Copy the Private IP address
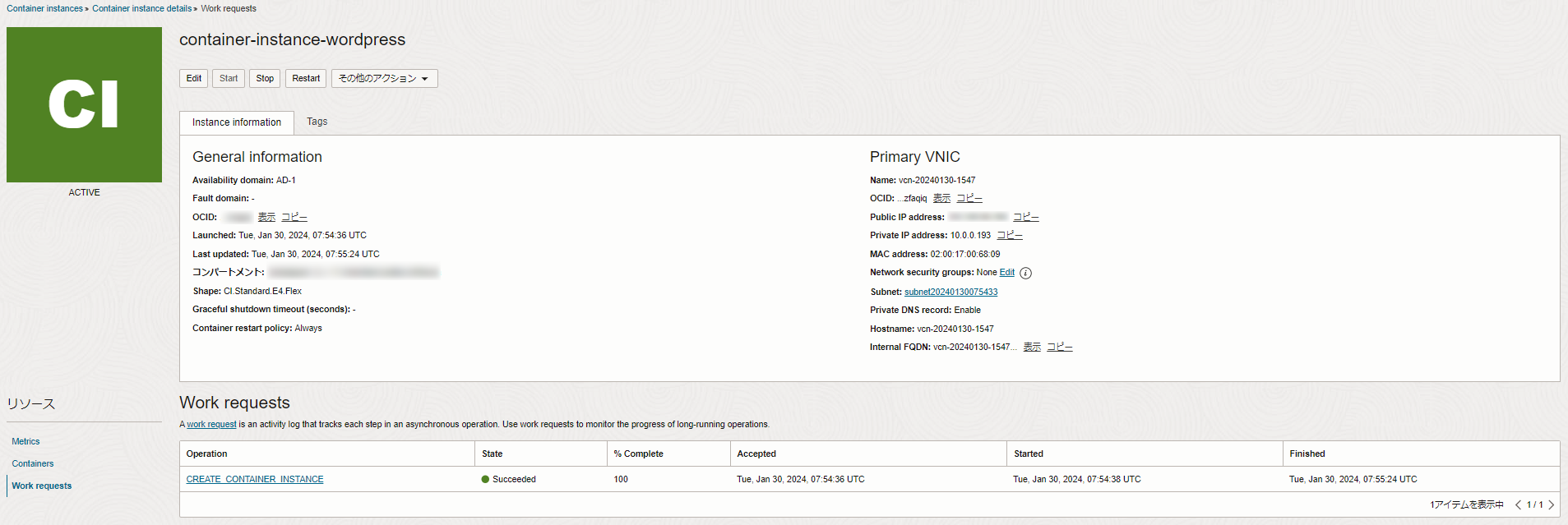The image size is (1568, 525). (x=1009, y=236)
